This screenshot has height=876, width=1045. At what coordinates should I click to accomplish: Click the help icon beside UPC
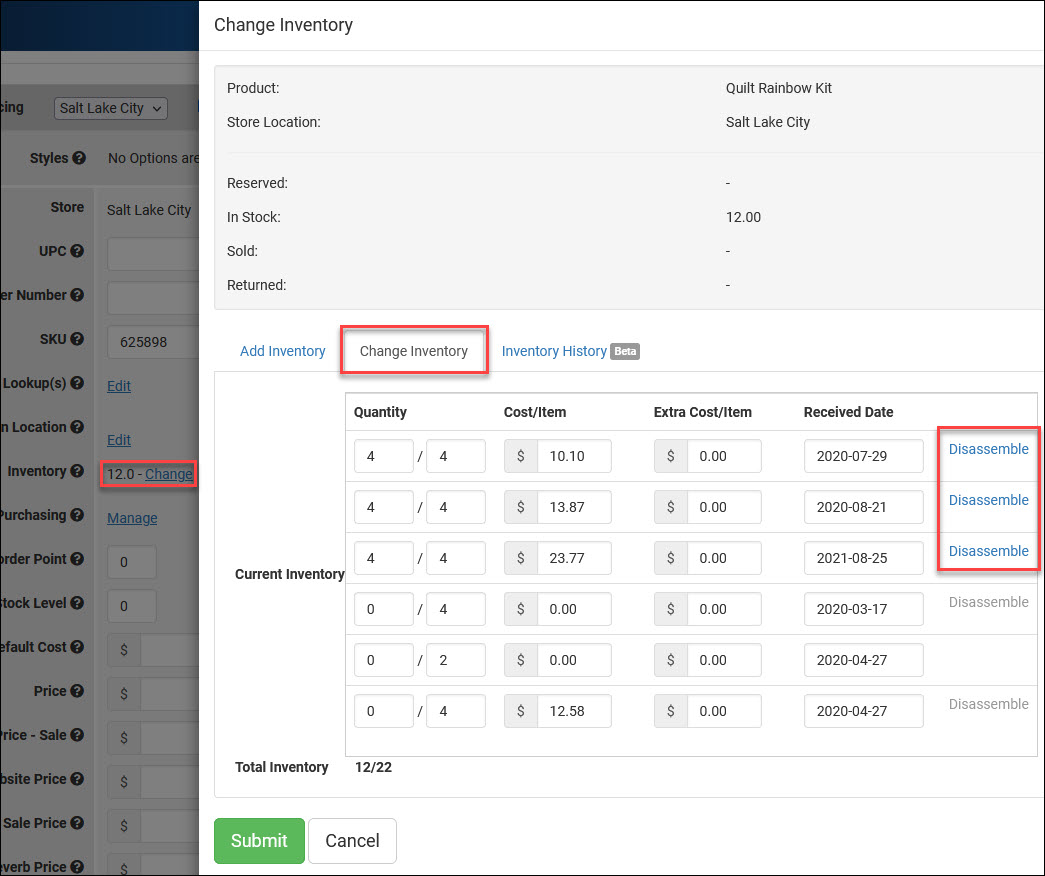[76, 251]
